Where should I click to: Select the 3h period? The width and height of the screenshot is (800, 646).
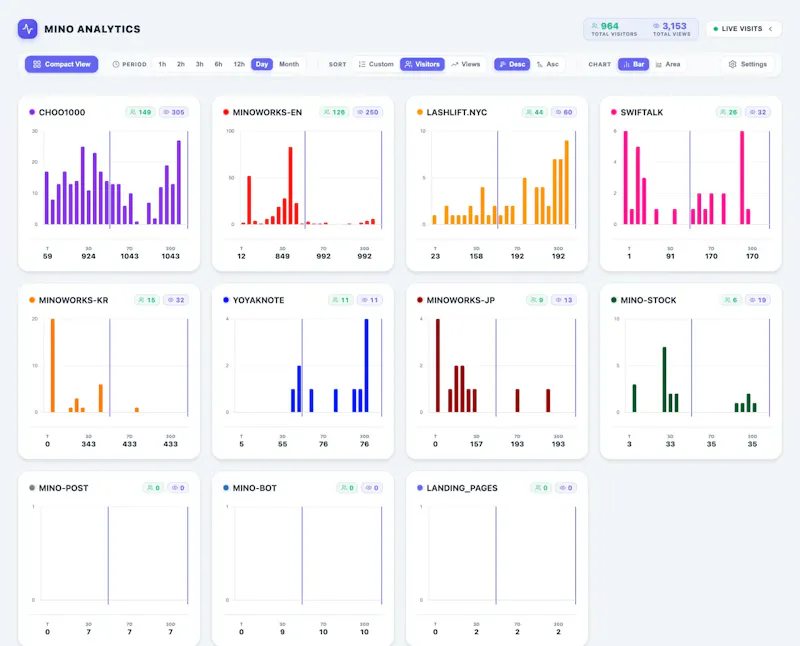[199, 64]
